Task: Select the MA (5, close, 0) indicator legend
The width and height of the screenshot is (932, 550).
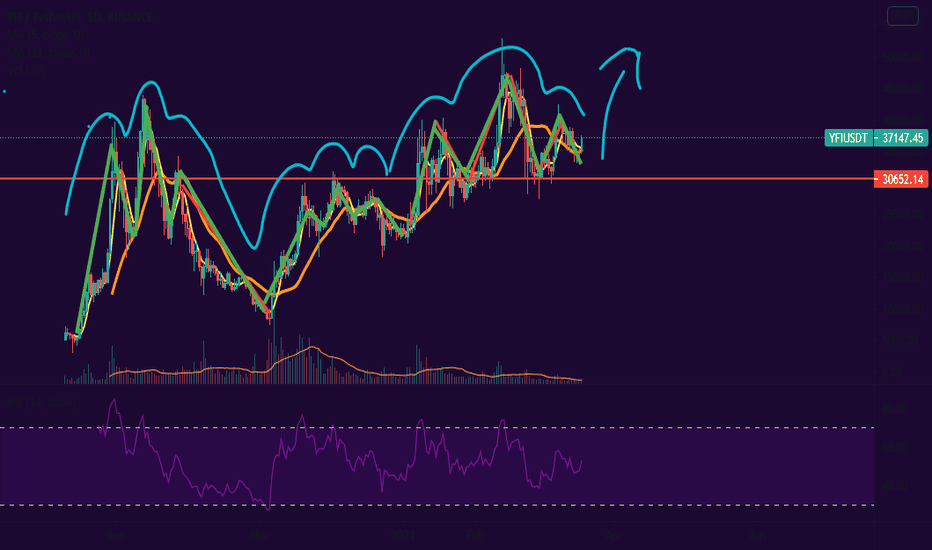Action: tap(45, 35)
